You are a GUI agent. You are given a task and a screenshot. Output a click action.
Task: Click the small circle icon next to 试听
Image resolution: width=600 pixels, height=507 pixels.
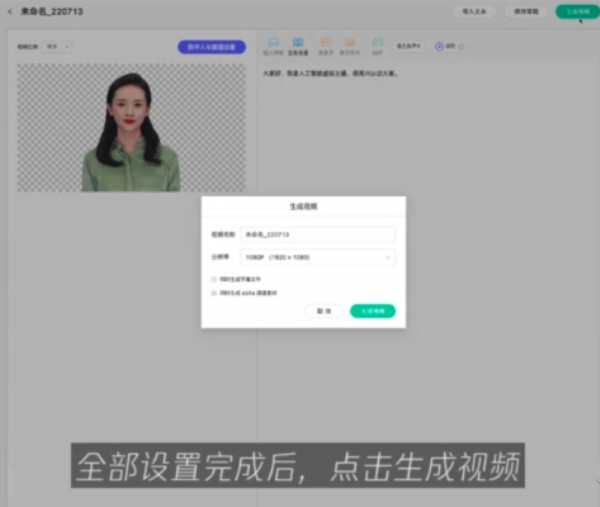click(461, 47)
